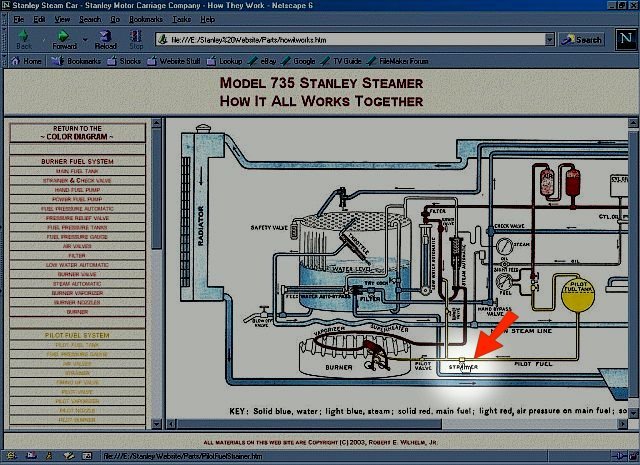Click the diagram horizontal scroll right arrow
Screen dimensions: 640x465
click(x=622, y=424)
